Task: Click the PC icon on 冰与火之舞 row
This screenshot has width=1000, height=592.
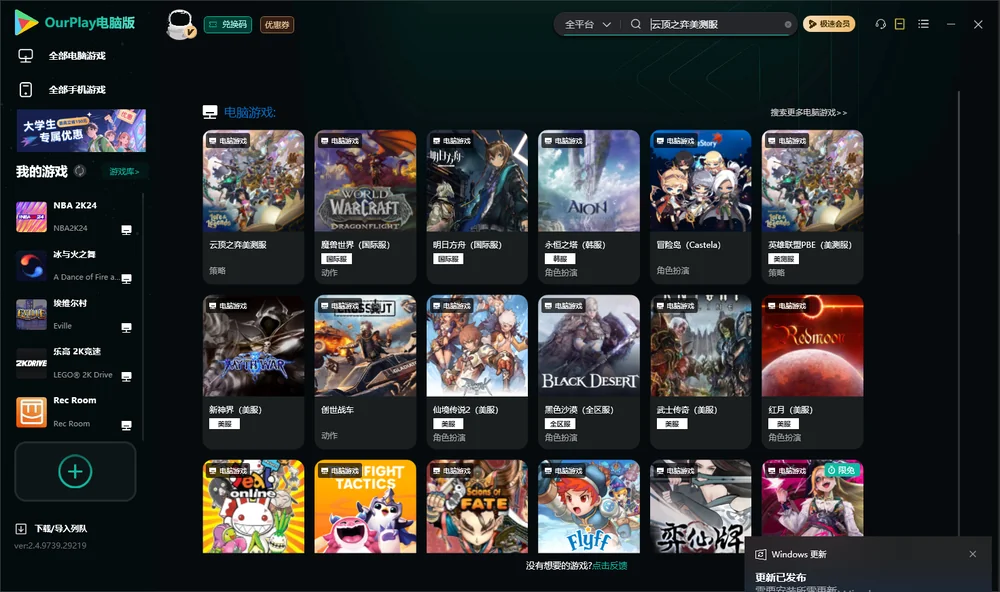Action: pyautogui.click(x=126, y=279)
